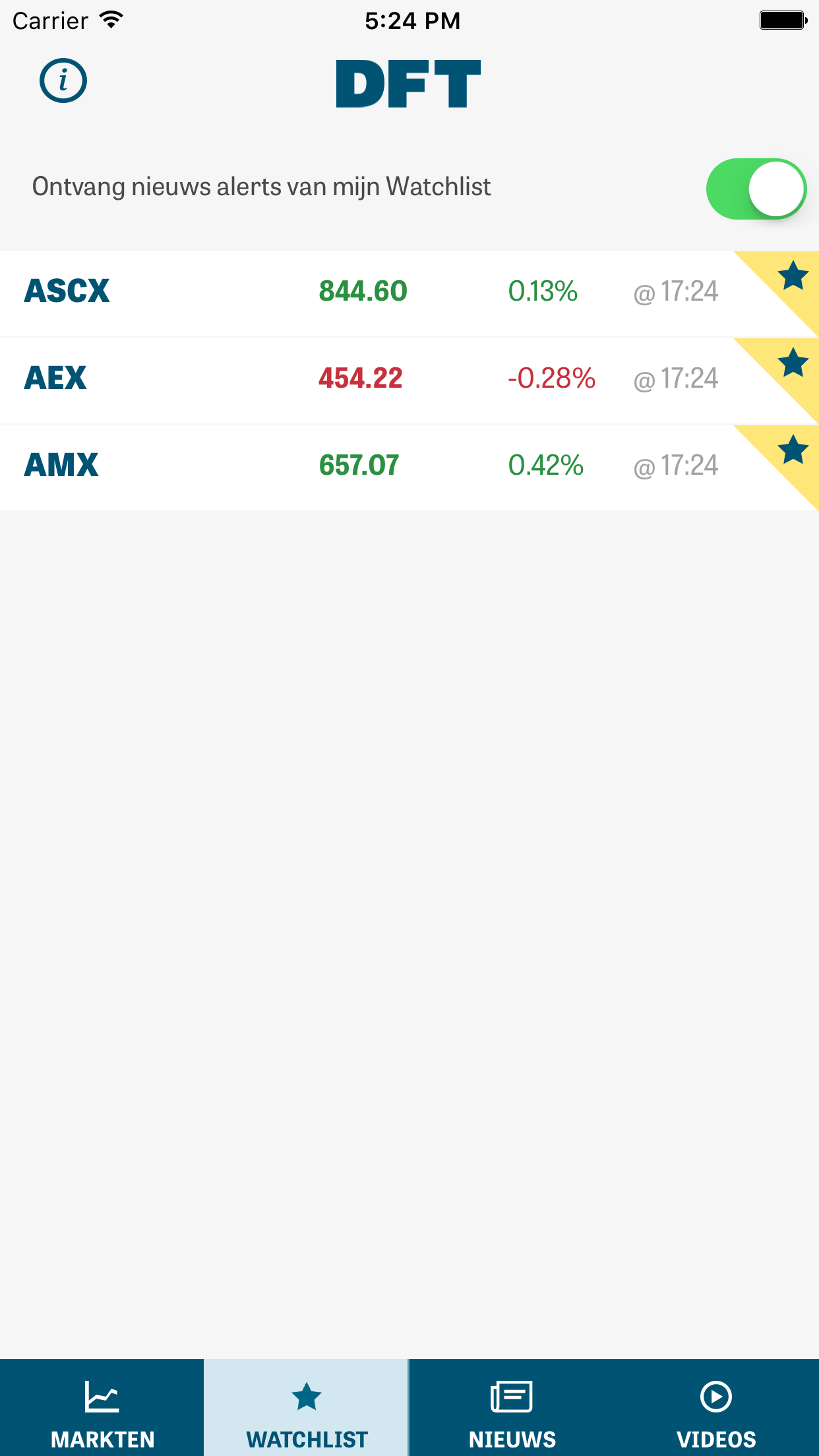Tap the Wi-Fi status icon
Viewport: 819px width, 1456px height.
pyautogui.click(x=111, y=20)
